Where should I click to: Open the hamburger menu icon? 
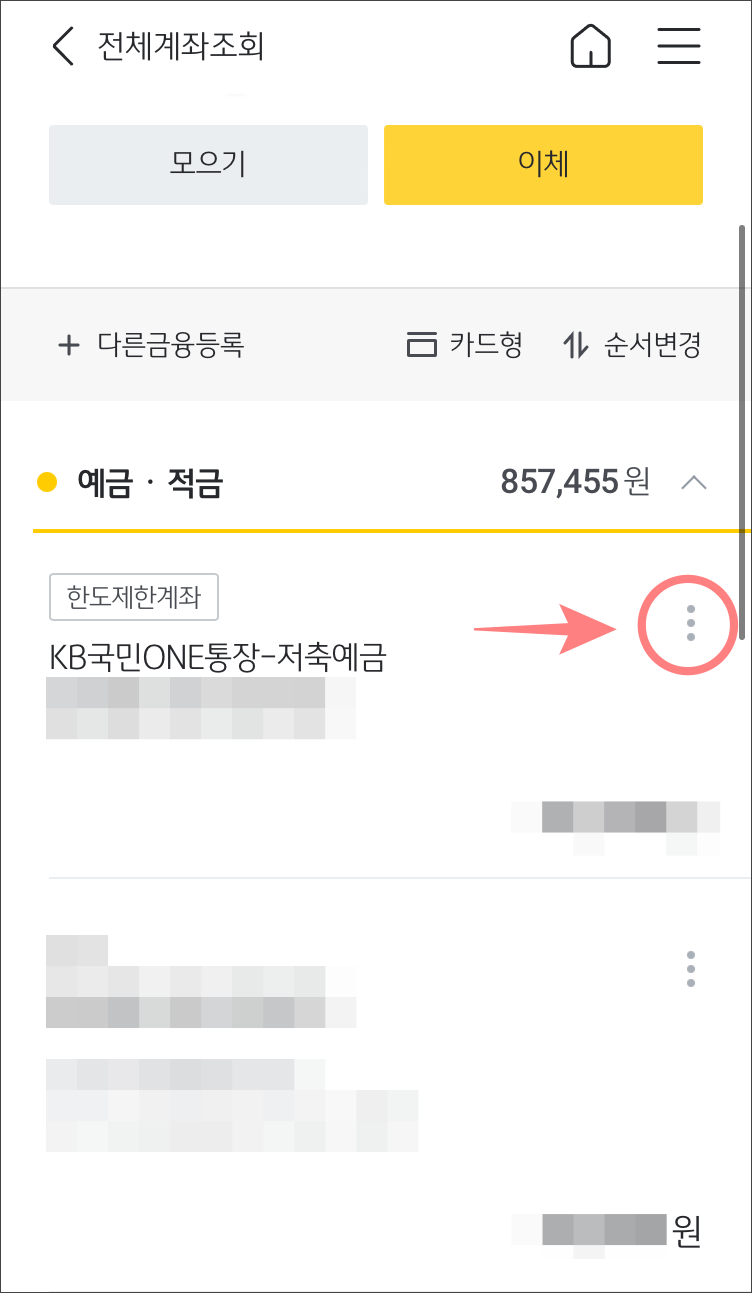[679, 46]
